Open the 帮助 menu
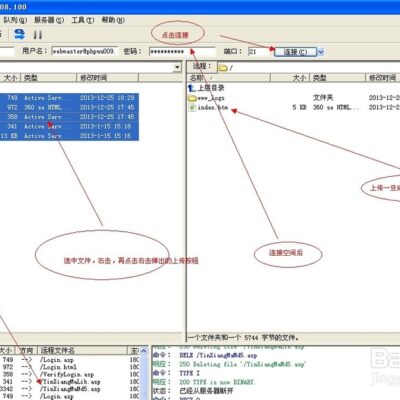The width and height of the screenshot is (400, 400). click(113, 20)
